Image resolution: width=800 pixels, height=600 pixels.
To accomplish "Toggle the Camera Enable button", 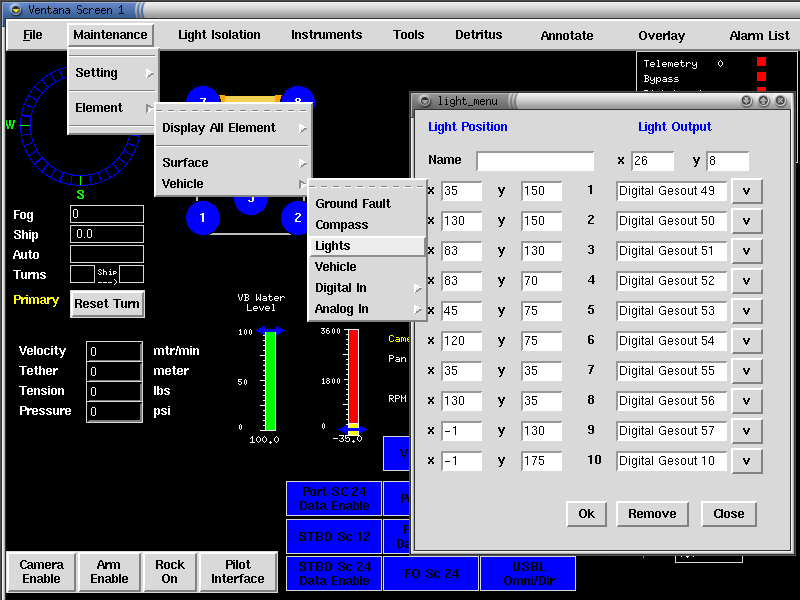I will [x=41, y=571].
